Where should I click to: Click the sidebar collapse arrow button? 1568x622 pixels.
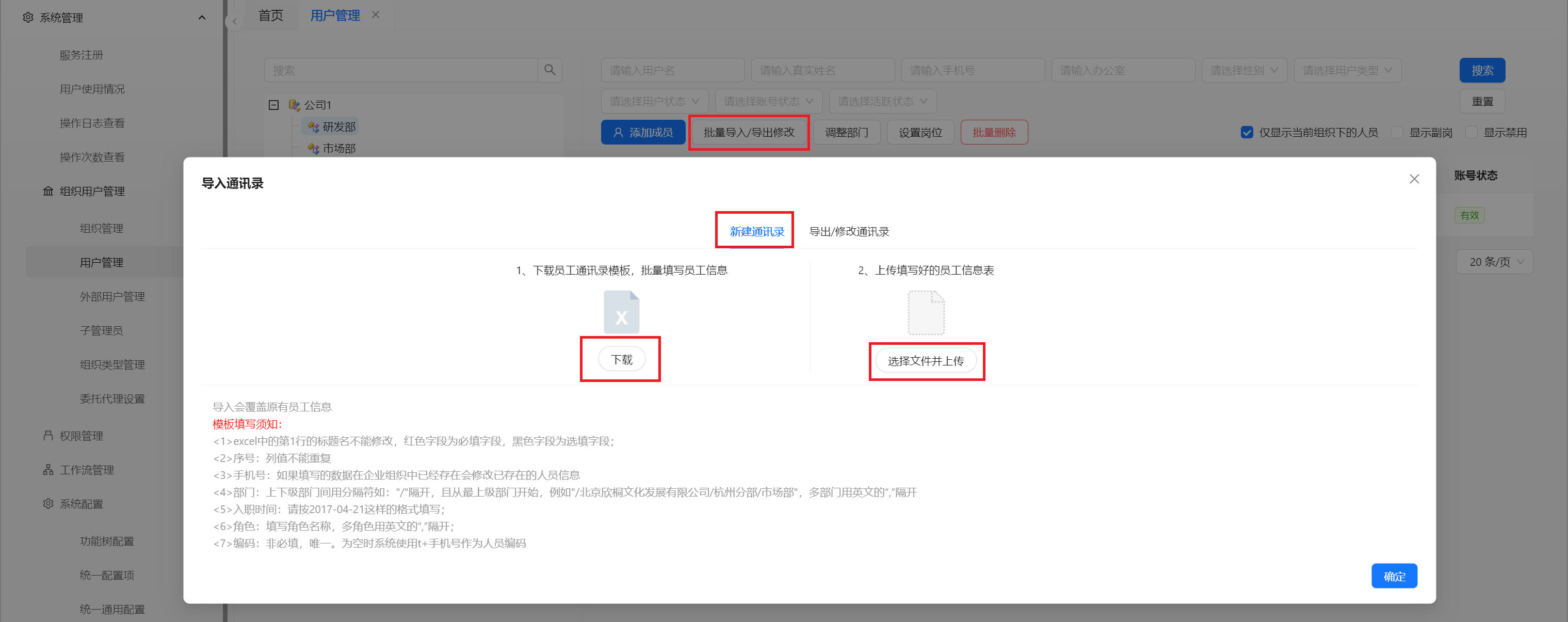[x=234, y=21]
